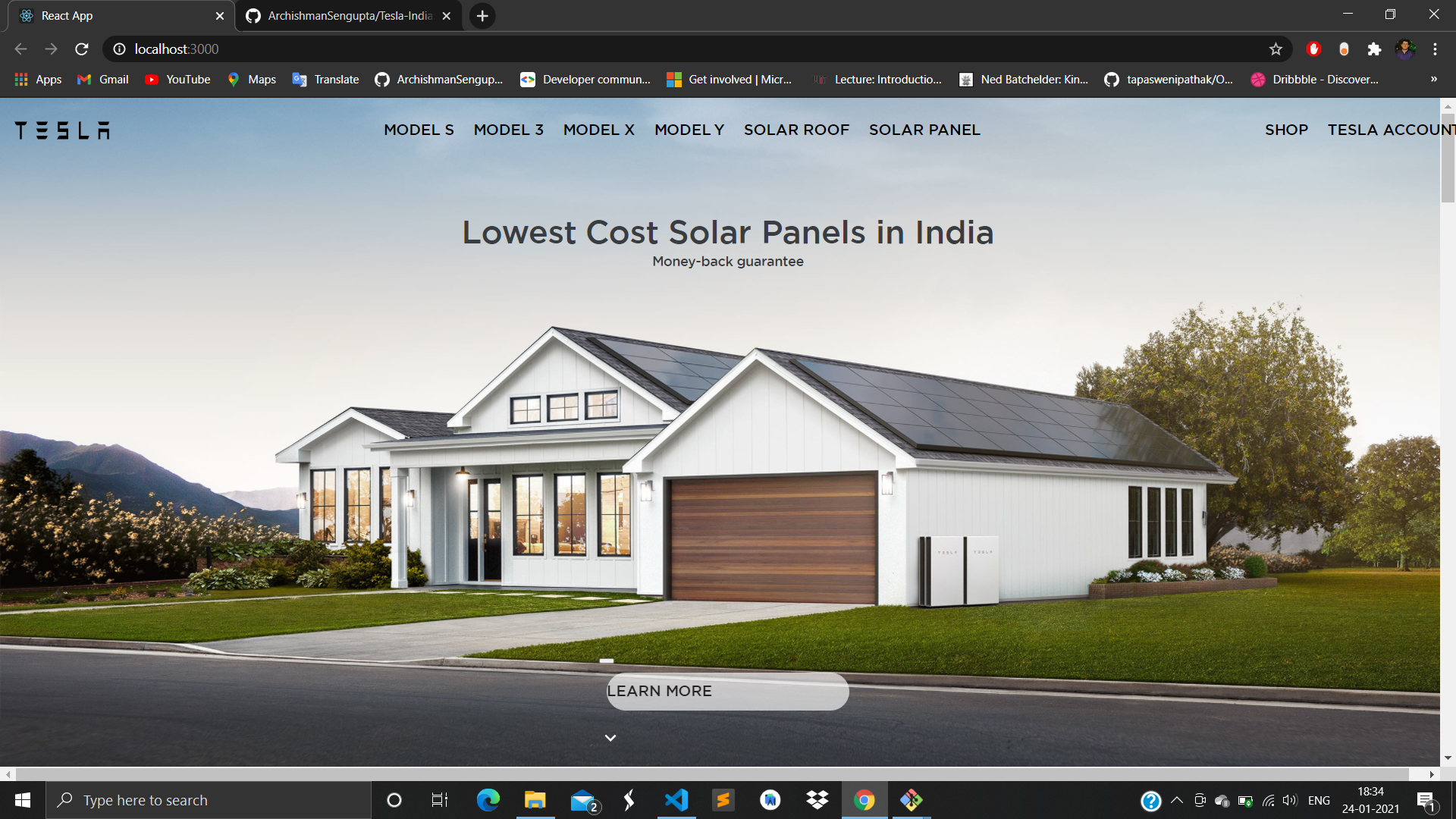Open the Shop link
Viewport: 1456px width, 819px height.
1286,130
